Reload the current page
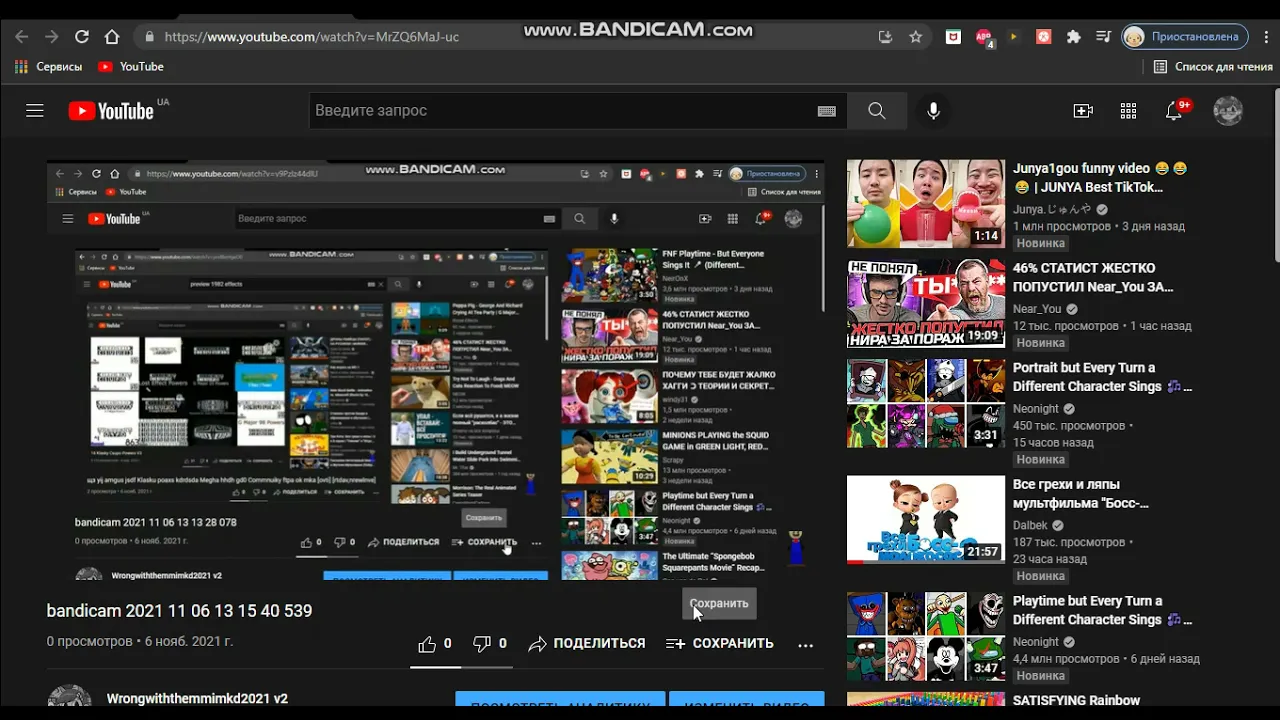The width and height of the screenshot is (1280, 720). [82, 37]
